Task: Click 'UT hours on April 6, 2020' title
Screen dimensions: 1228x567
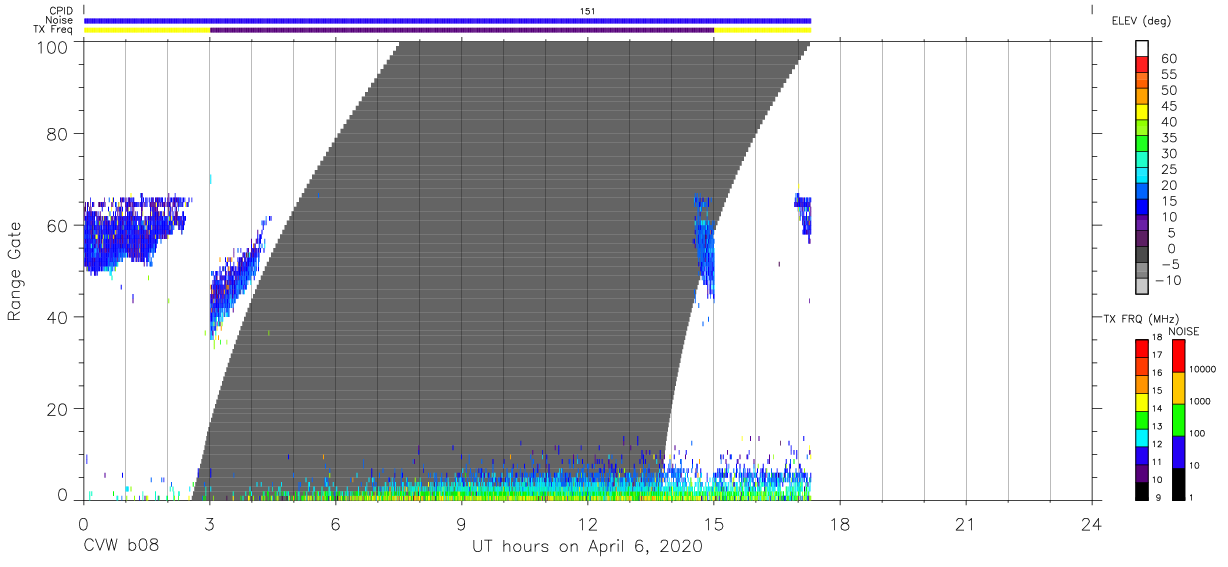Action: [x=587, y=547]
